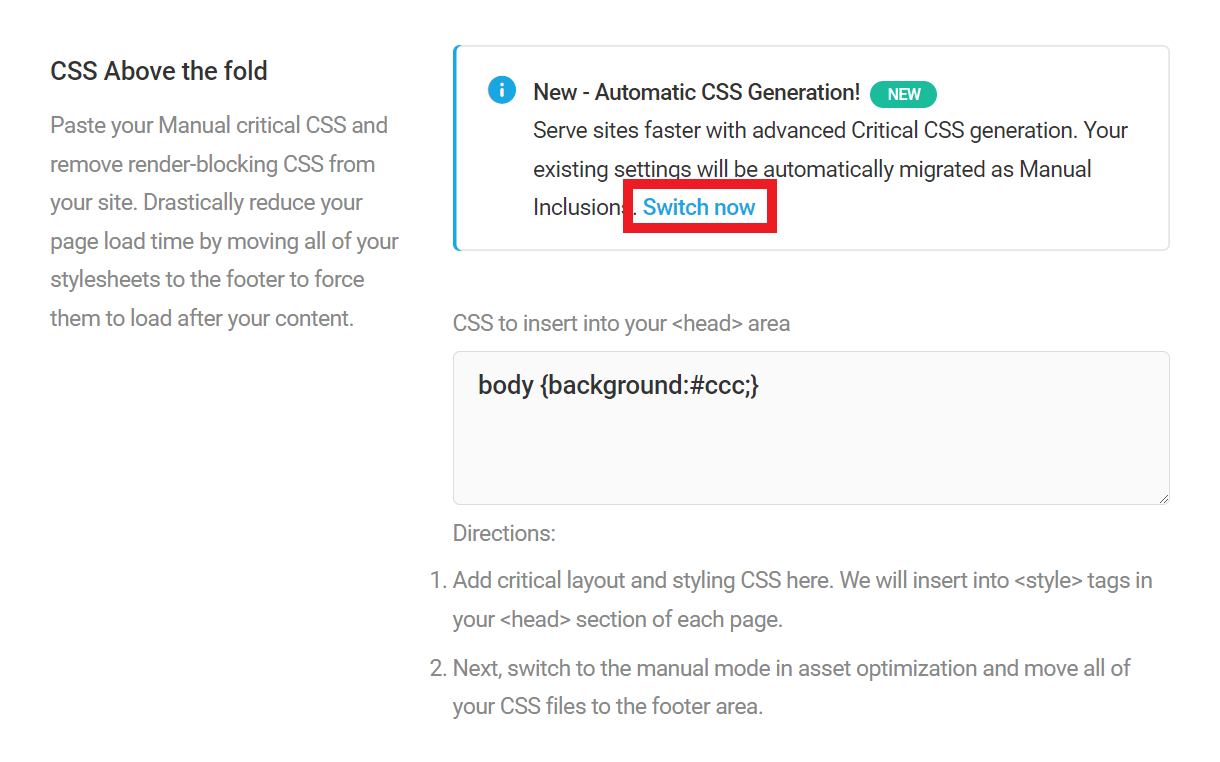
Task: Click the "your <head> section of each page" line
Action: (617, 619)
